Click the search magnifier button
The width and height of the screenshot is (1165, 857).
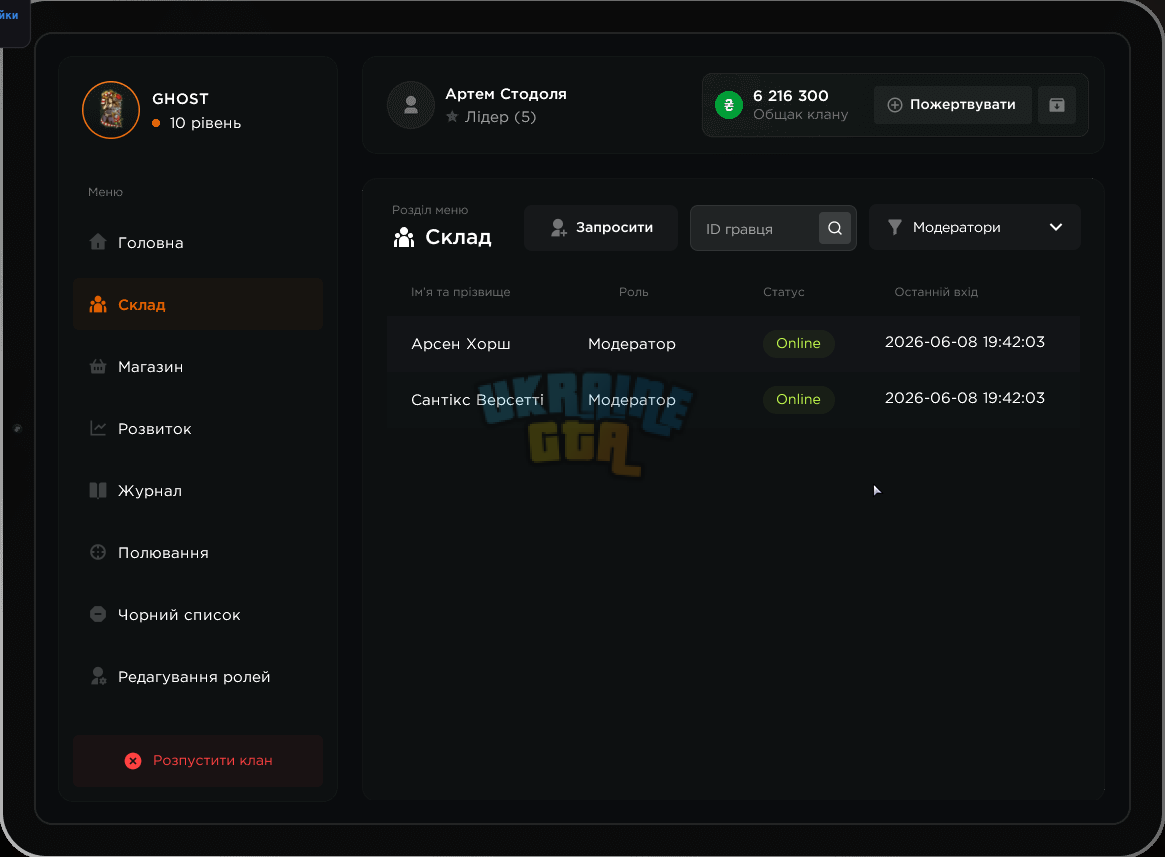tap(835, 228)
